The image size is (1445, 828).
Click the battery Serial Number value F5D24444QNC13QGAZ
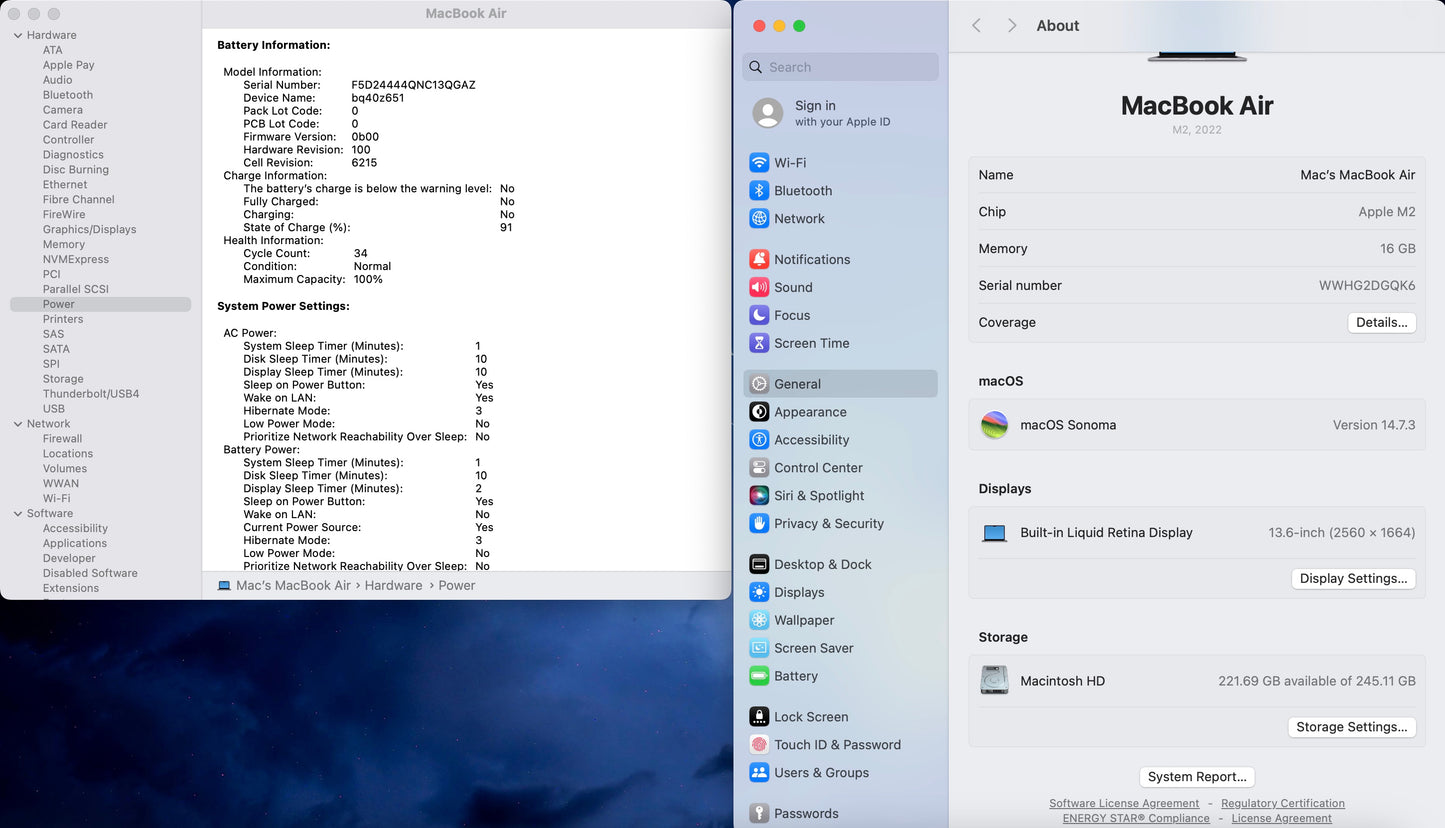413,85
